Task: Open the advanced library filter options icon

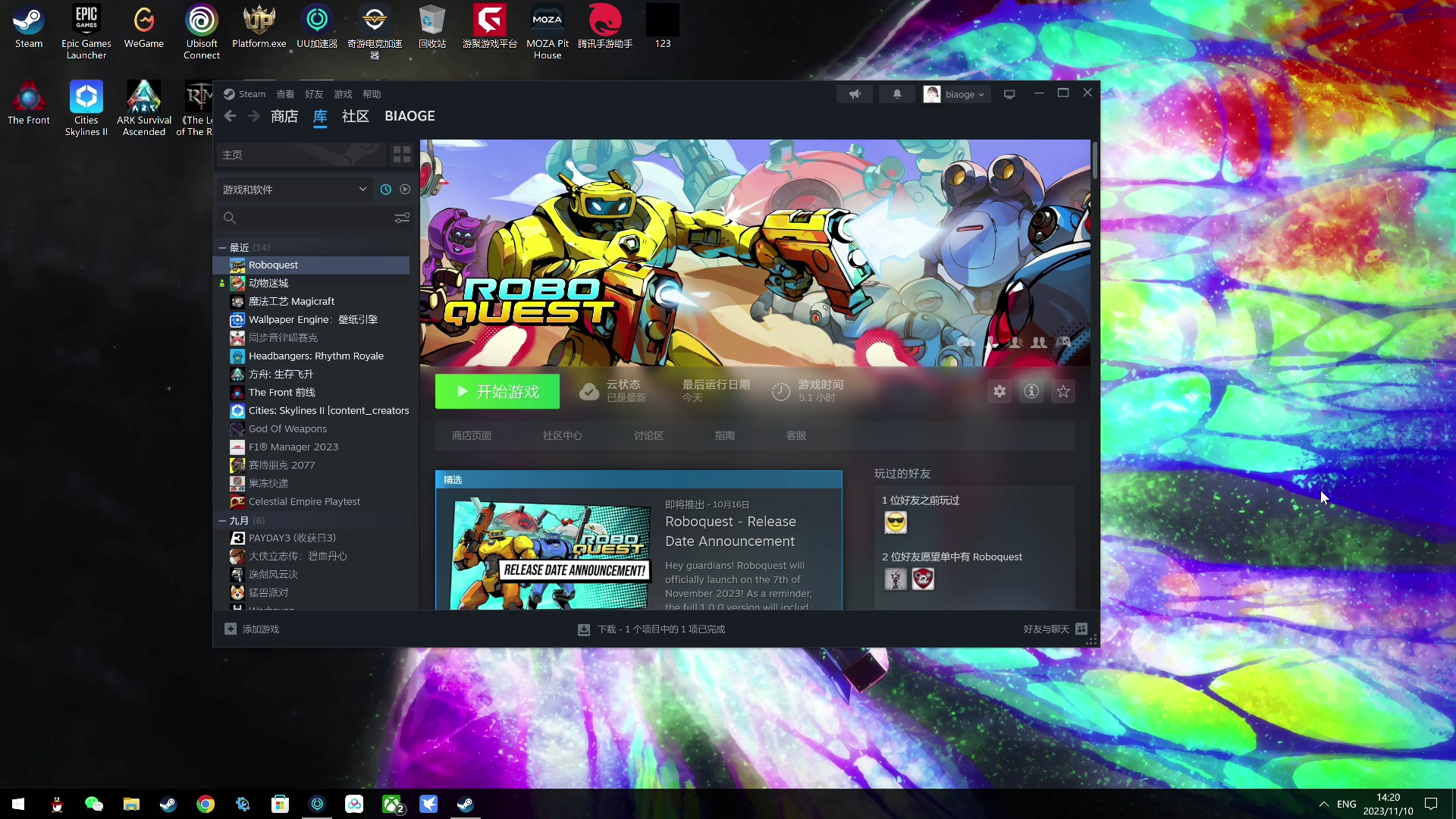Action: (x=402, y=218)
